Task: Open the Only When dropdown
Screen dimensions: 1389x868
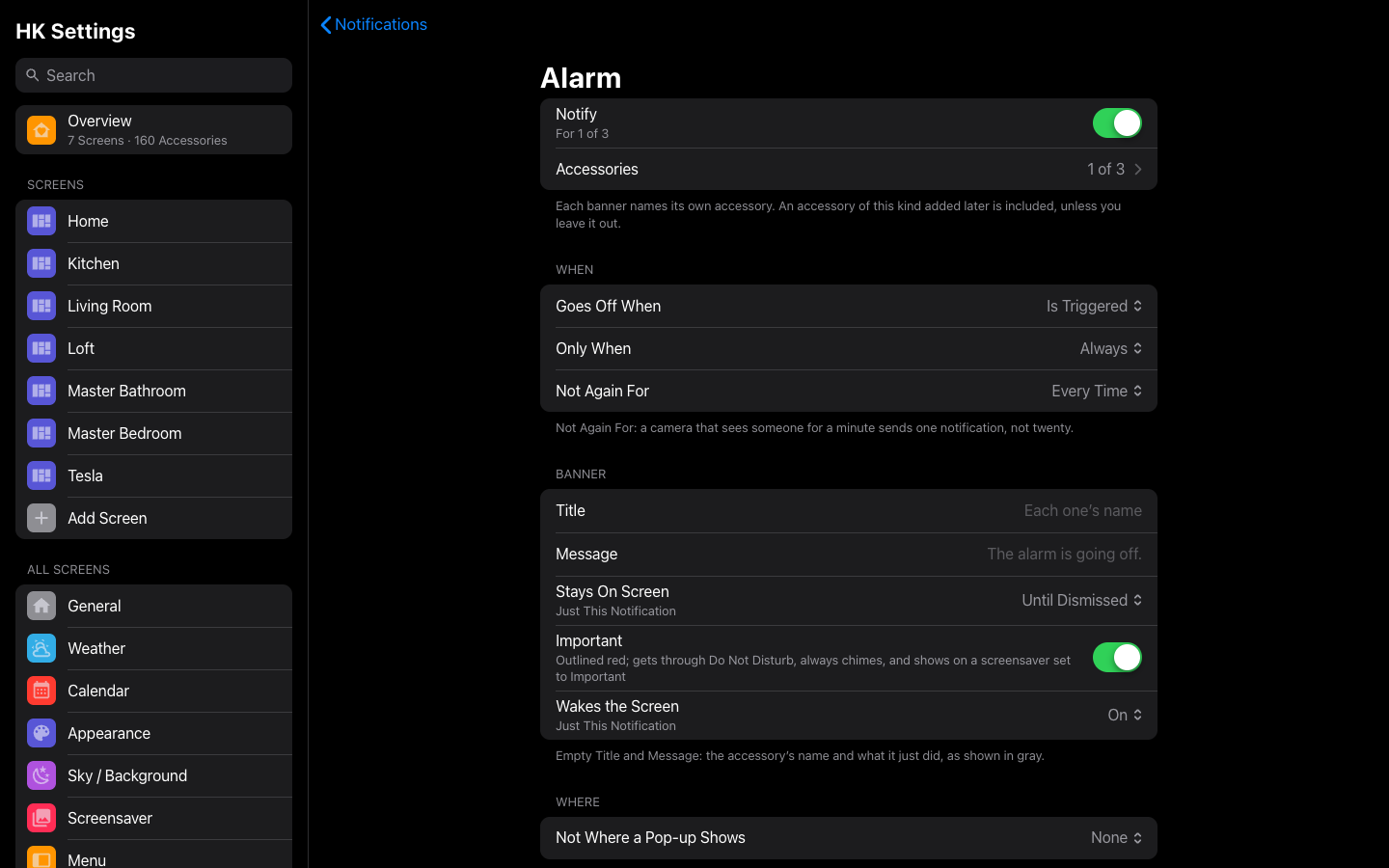Action: click(1110, 348)
